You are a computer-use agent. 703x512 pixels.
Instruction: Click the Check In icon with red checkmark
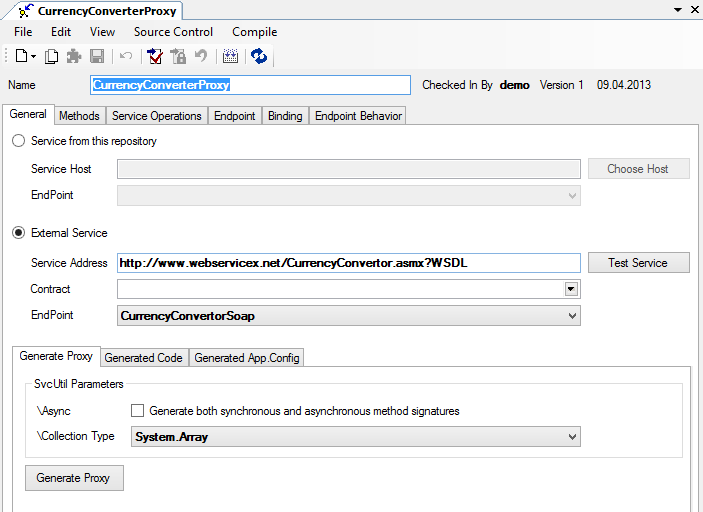(x=155, y=57)
